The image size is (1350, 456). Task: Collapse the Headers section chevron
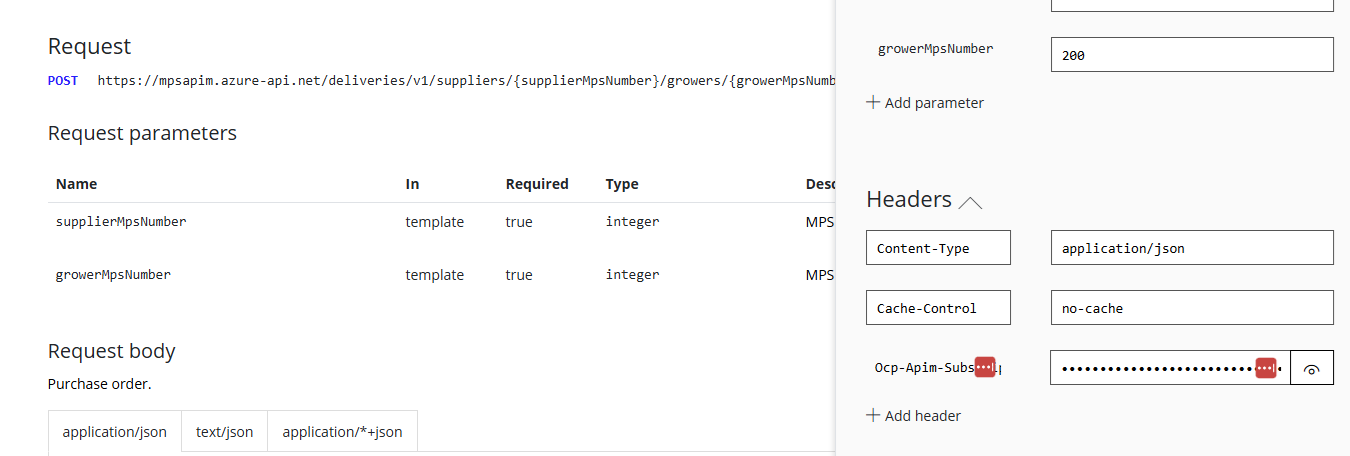970,202
